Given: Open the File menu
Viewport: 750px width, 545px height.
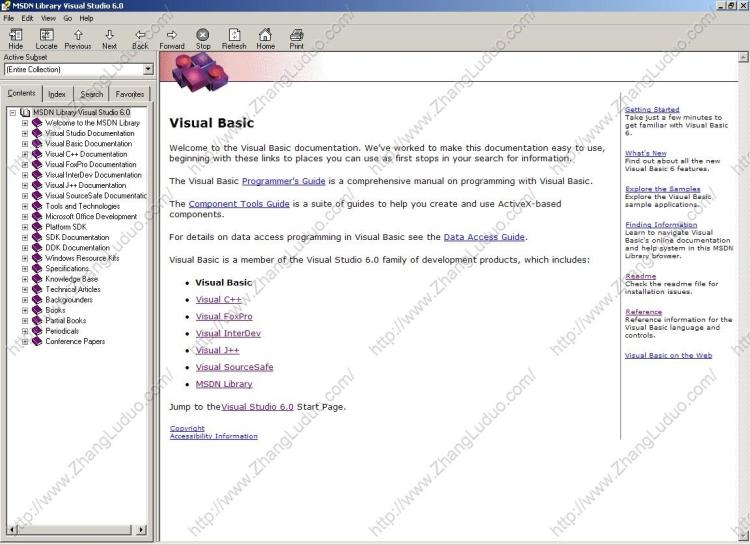Looking at the screenshot, I should (9, 18).
